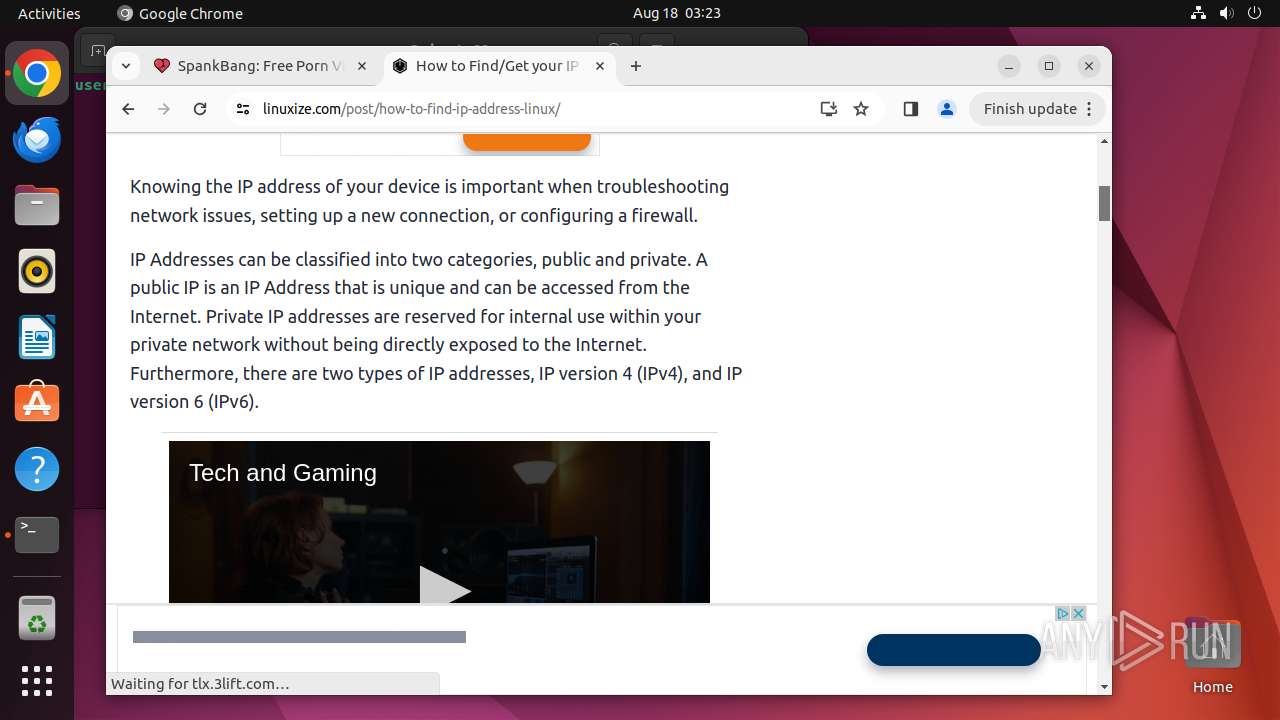The height and width of the screenshot is (720, 1280).
Task: Open the volume indicator in system tray
Action: (1227, 13)
